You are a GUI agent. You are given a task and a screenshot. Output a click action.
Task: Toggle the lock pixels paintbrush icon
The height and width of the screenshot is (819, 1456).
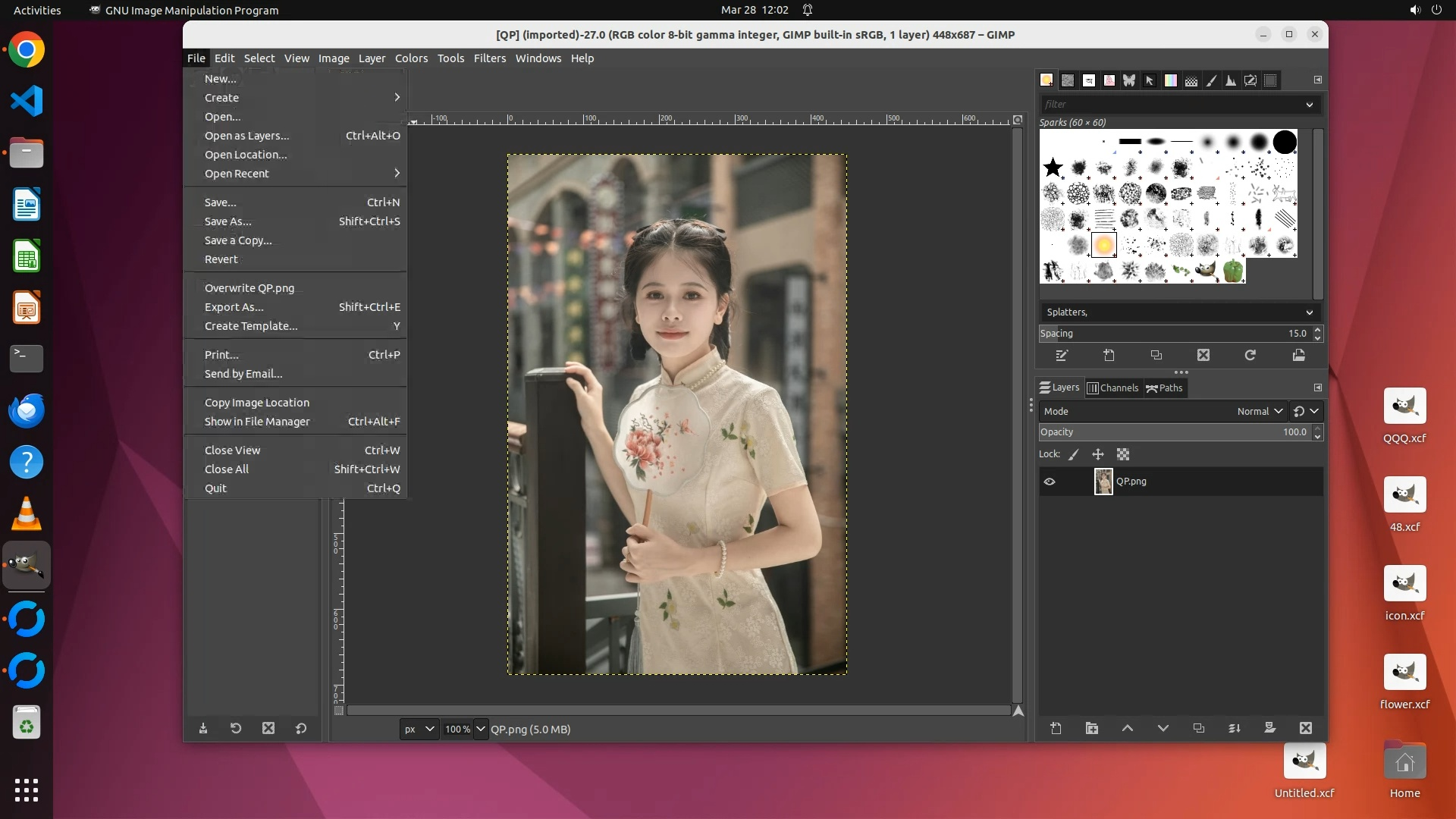click(1074, 454)
